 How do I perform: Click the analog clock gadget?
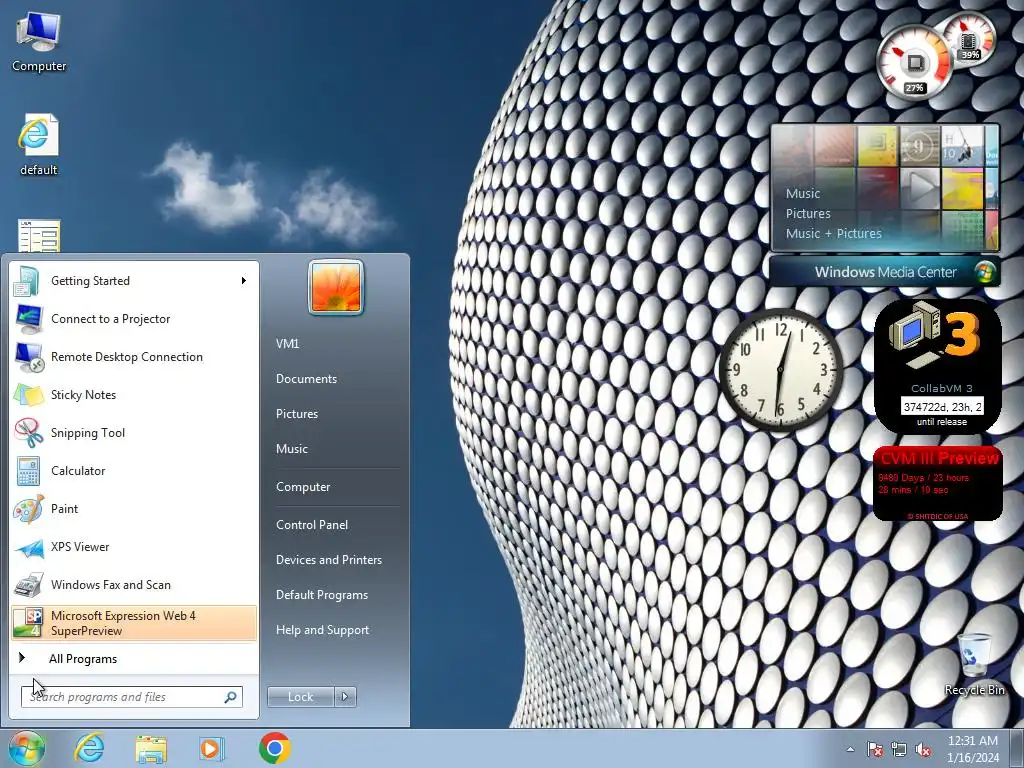pyautogui.click(x=780, y=370)
